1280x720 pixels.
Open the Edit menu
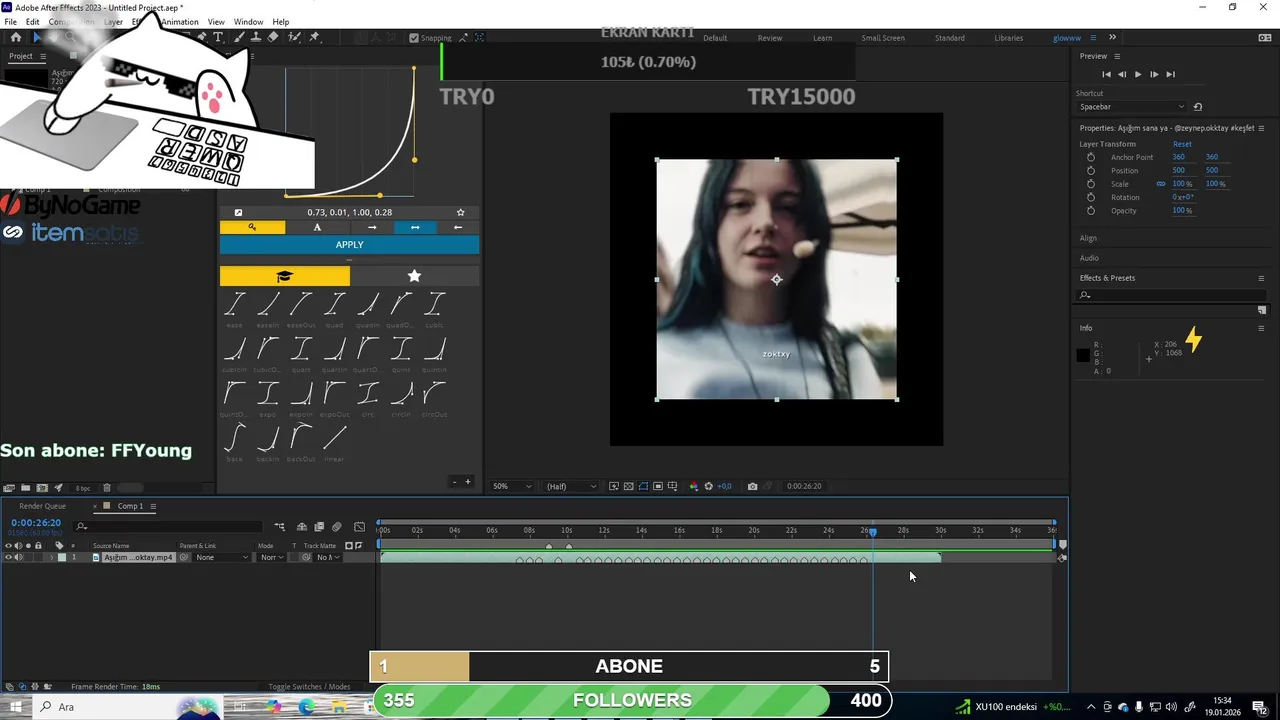tap(33, 21)
